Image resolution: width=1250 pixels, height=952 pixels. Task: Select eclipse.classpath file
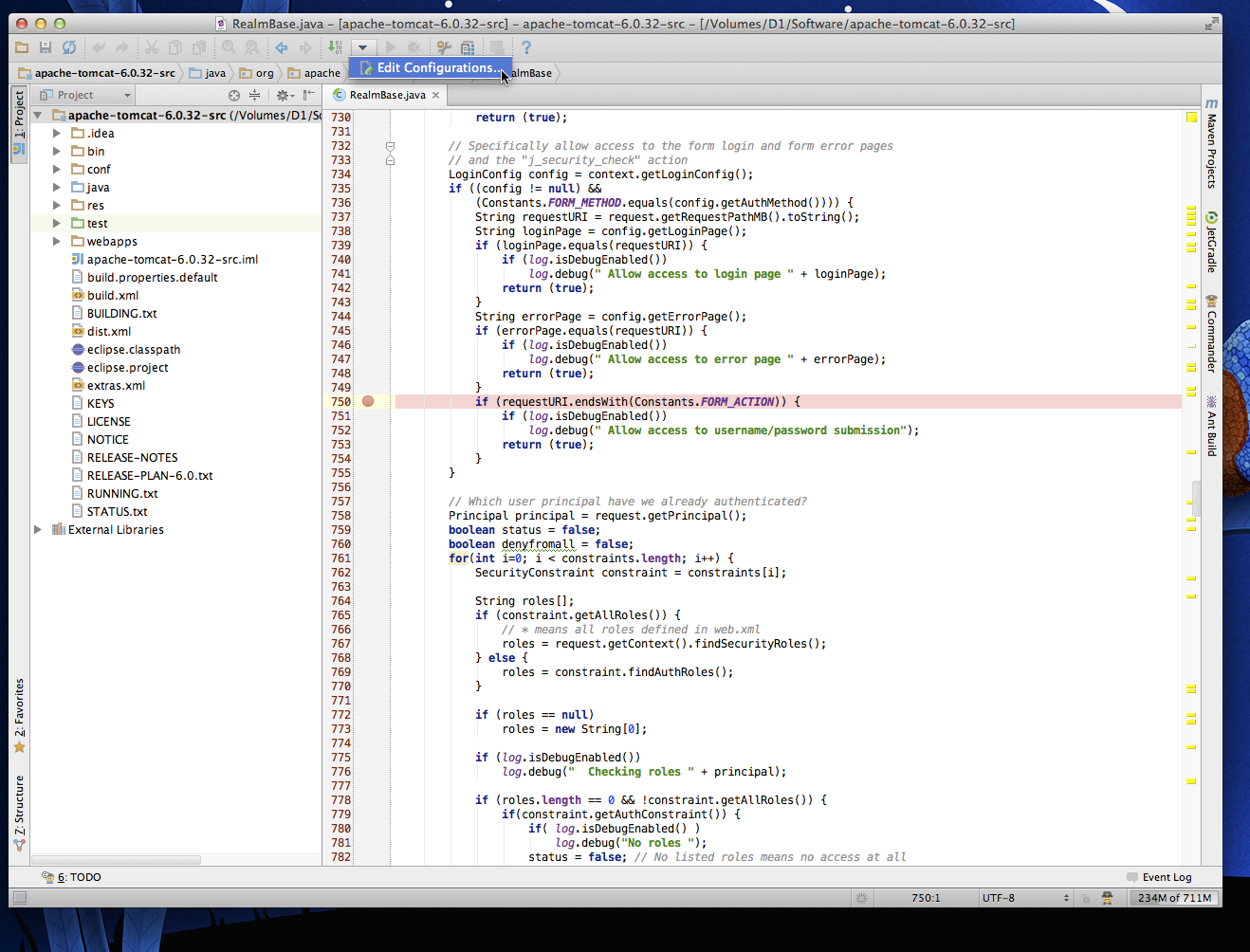(134, 350)
